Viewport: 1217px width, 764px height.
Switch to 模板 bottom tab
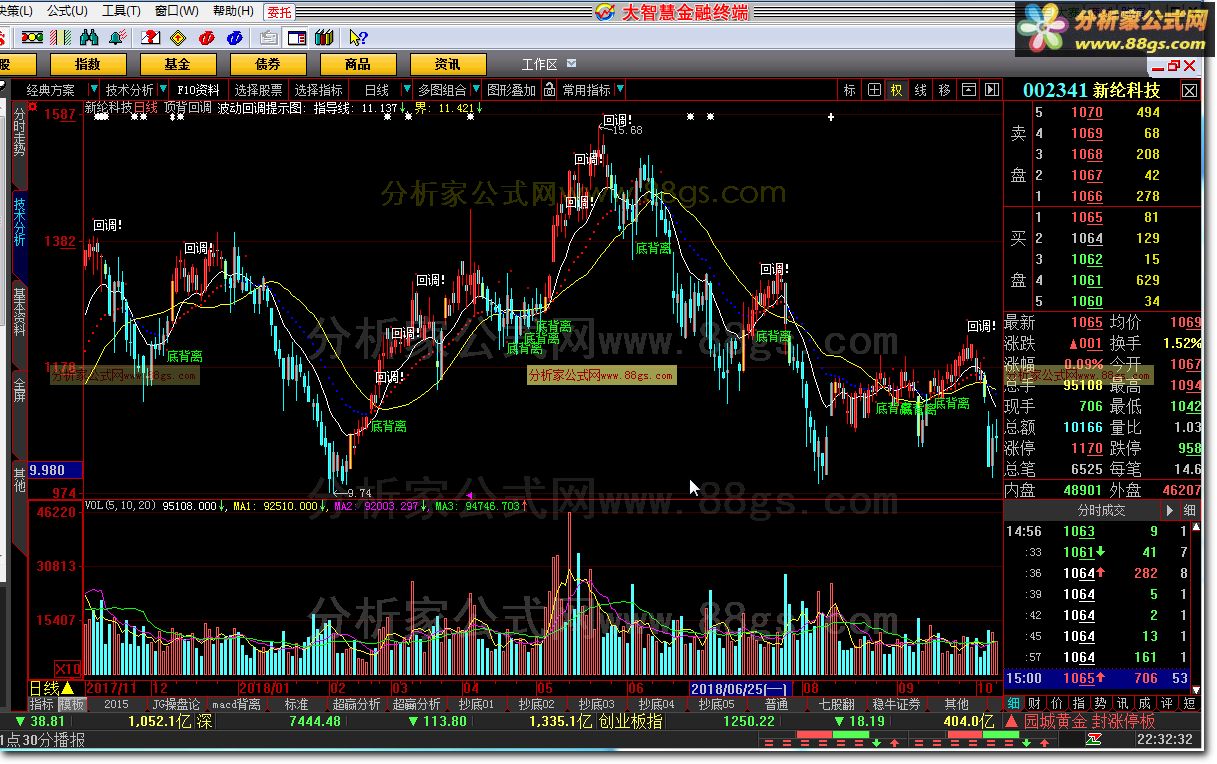(x=71, y=704)
